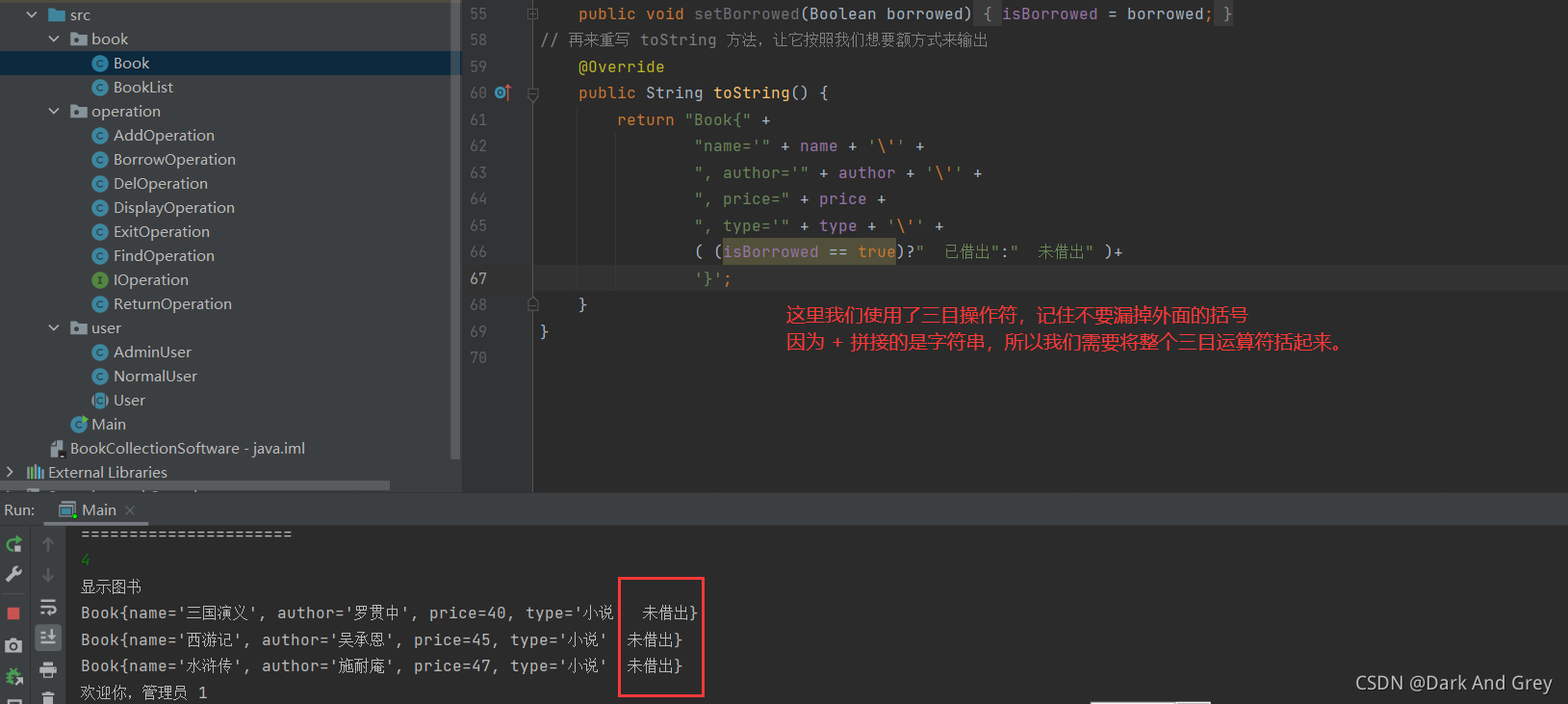Click the 'author' variable on line 63

pos(866,173)
